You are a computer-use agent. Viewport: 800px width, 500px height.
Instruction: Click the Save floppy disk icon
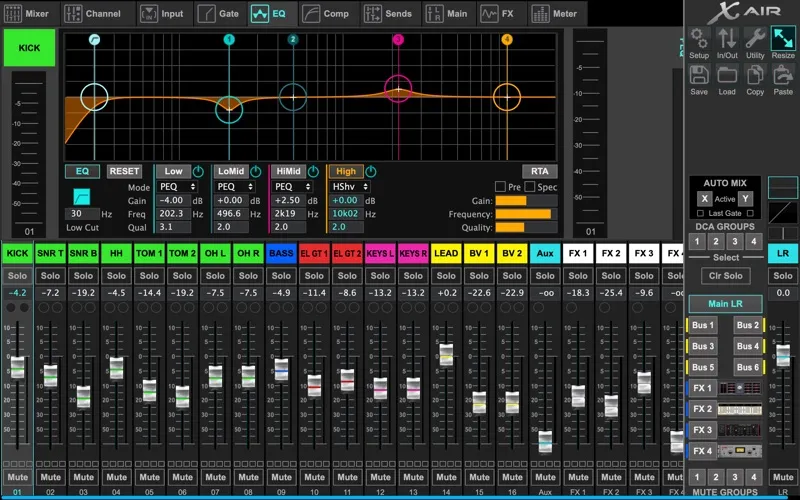pyautogui.click(x=699, y=75)
